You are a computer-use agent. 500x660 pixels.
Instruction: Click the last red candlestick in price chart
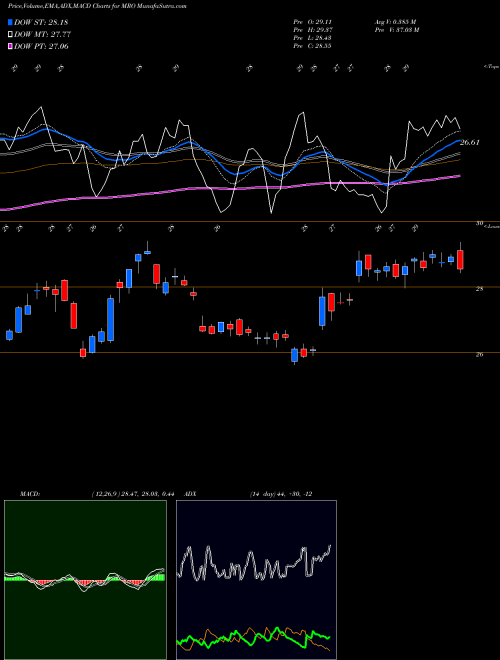click(x=460, y=260)
